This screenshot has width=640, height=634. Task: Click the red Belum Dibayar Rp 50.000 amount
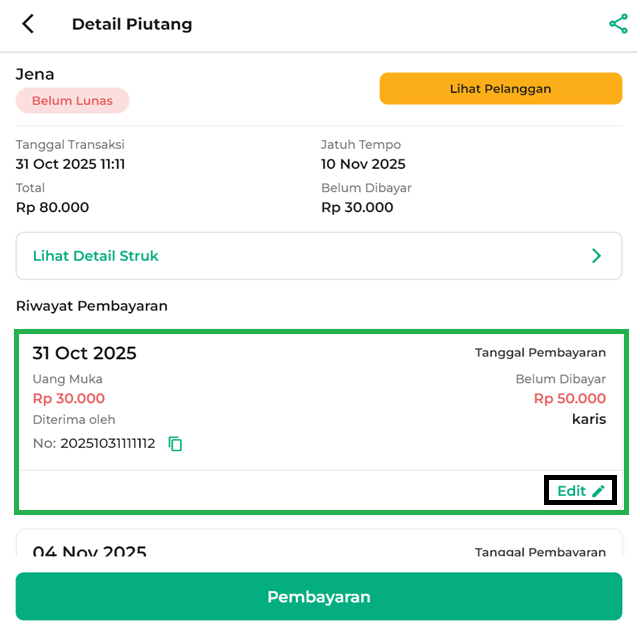[569, 399]
